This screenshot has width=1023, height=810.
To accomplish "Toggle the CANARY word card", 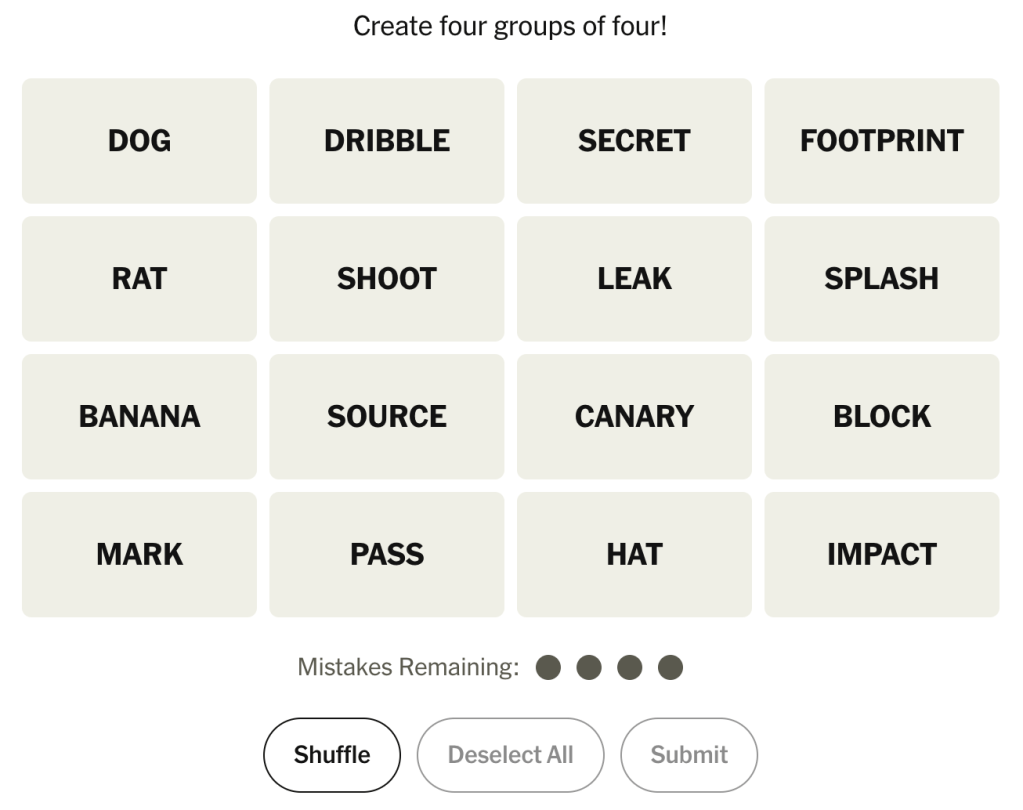I will [634, 416].
